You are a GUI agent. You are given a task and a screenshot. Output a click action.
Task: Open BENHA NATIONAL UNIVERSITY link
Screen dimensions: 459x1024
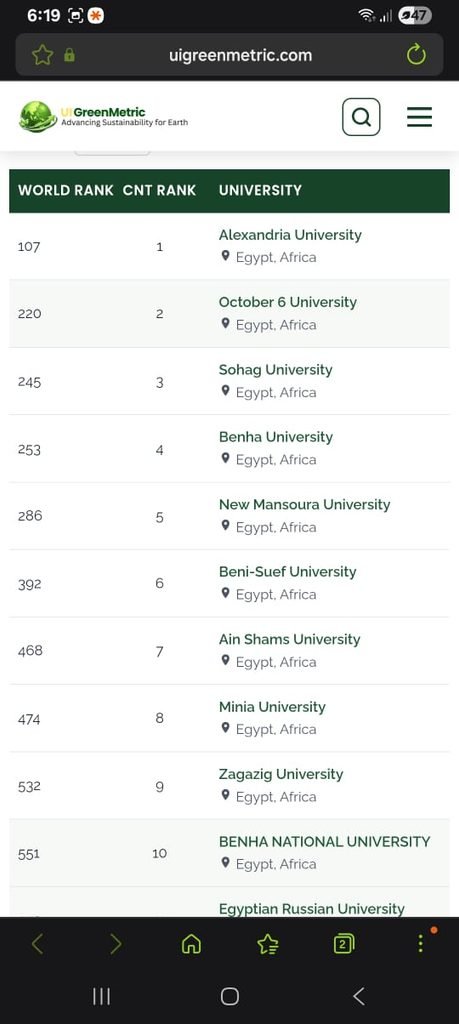click(324, 841)
